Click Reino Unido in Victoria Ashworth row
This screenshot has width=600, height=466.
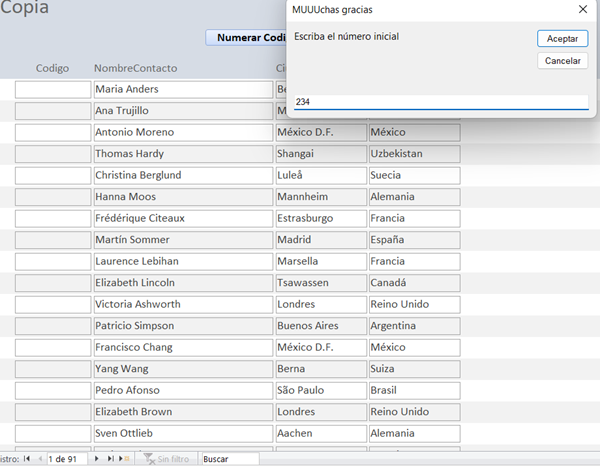coord(414,305)
